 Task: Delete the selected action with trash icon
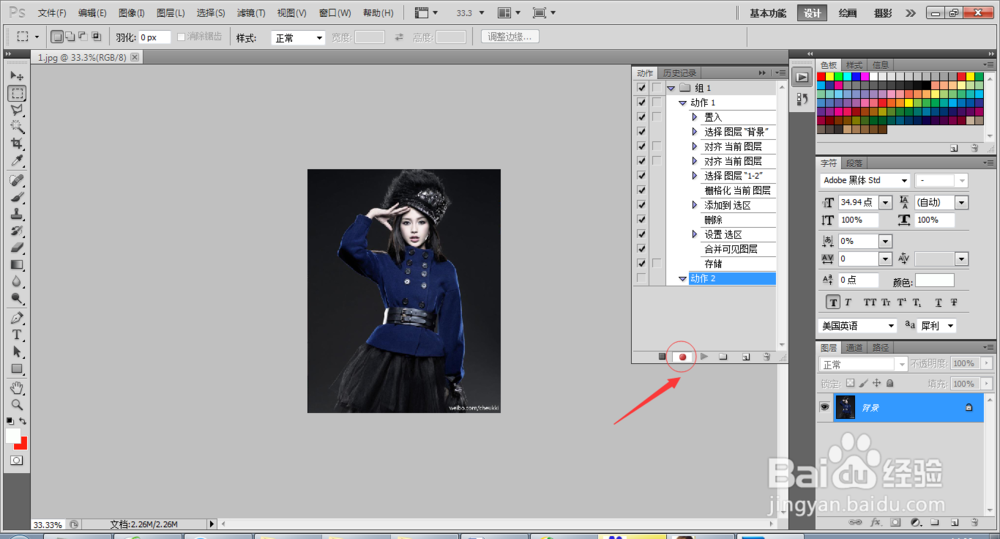click(x=767, y=357)
